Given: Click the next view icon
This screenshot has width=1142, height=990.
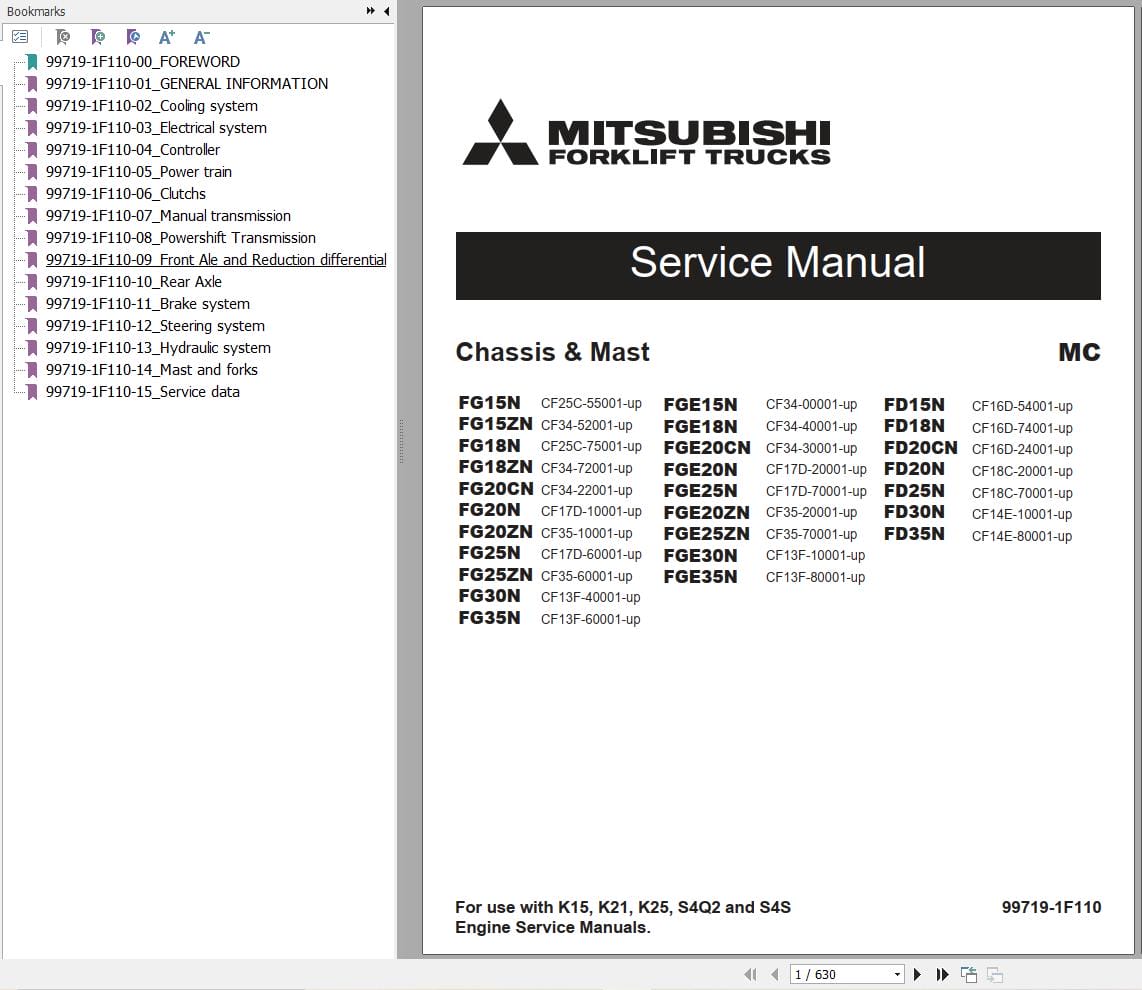Looking at the screenshot, I should point(995,974).
